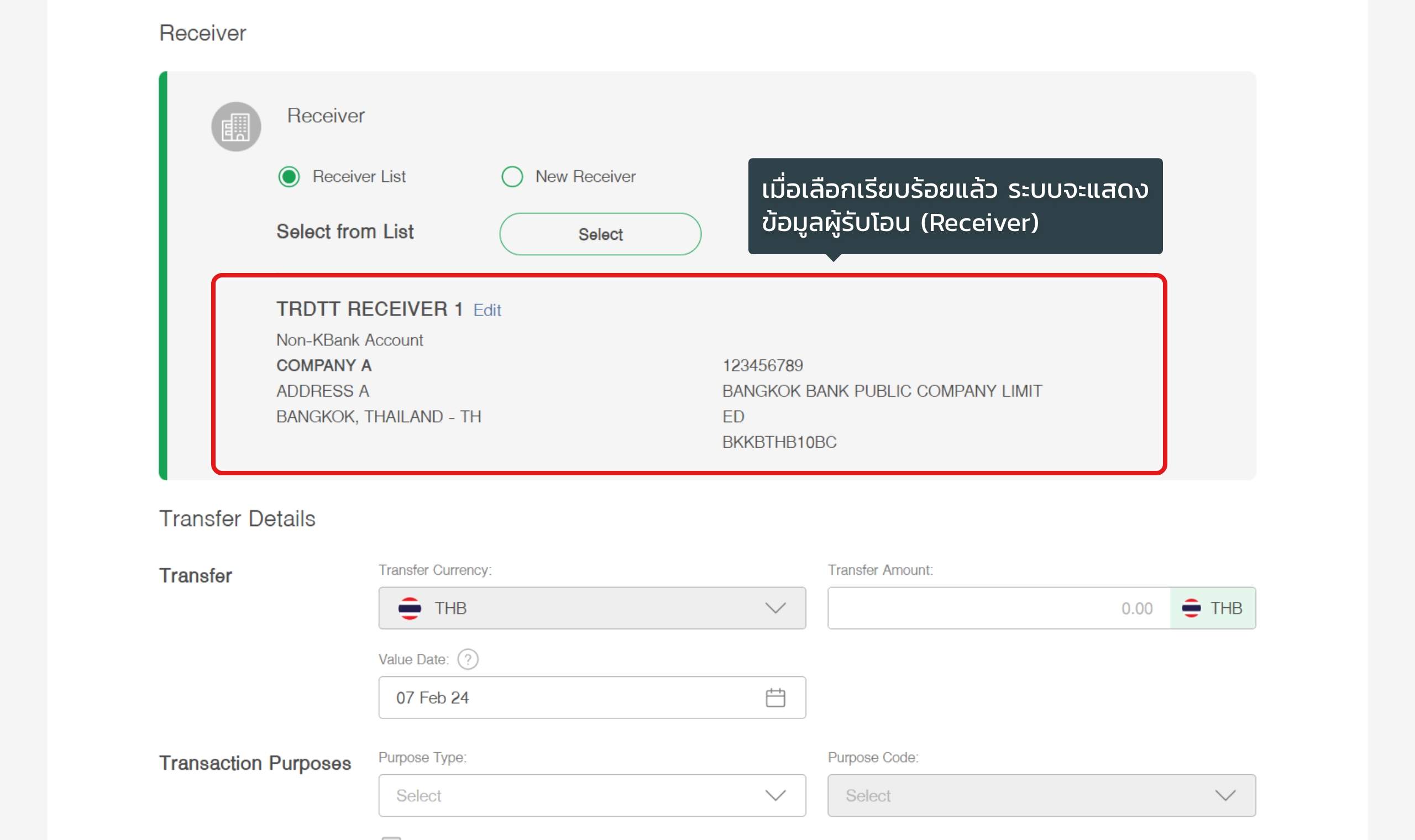Screen dimensions: 1415x840
Task: Choose the New Receiver radio option
Action: click(512, 177)
